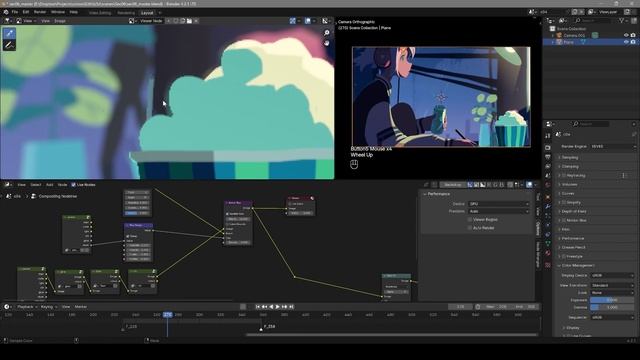Screen dimensions: 640x360
Task: Open the Look dropdown
Action: [612, 293]
